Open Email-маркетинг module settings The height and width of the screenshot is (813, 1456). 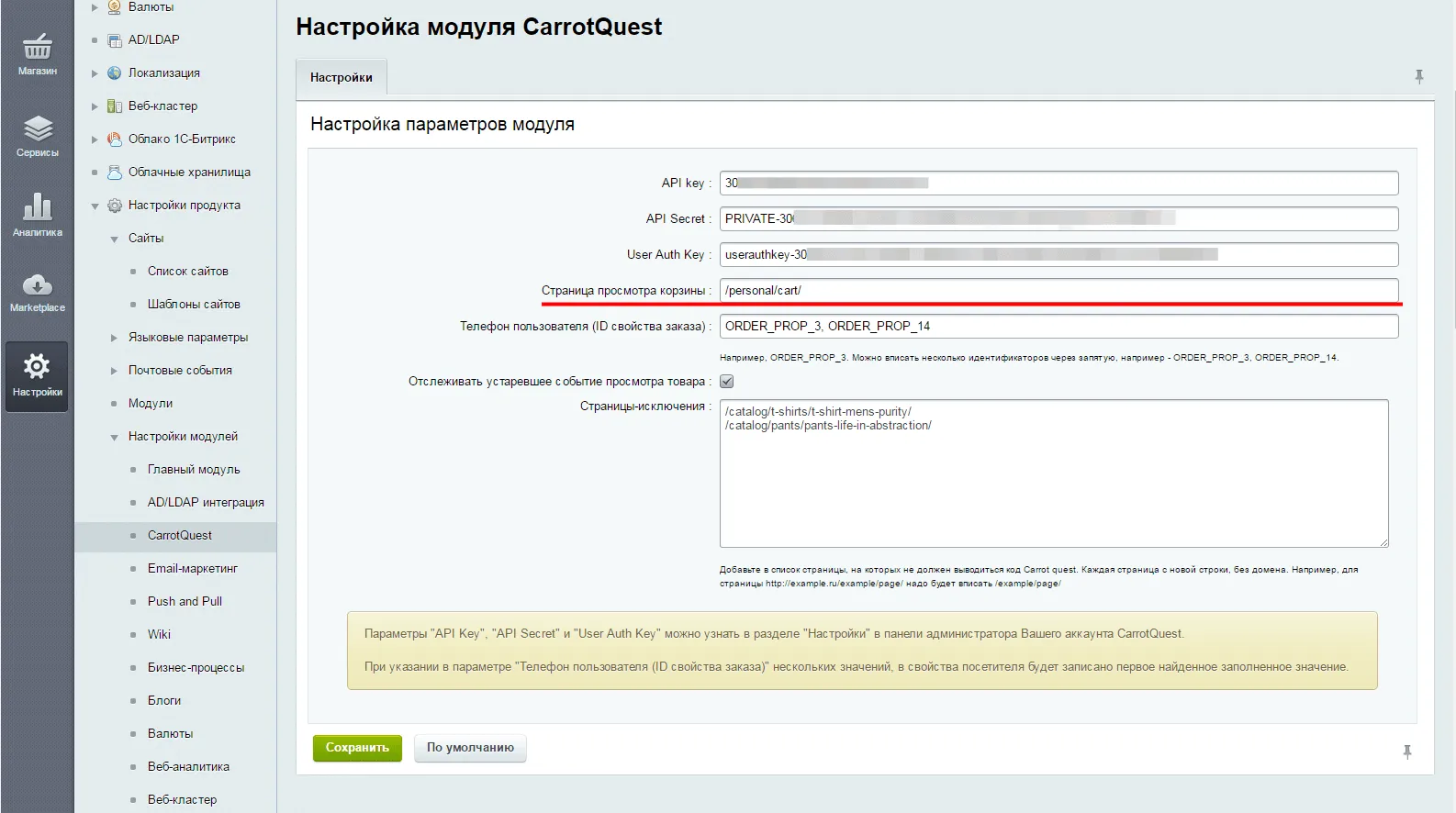point(193,569)
